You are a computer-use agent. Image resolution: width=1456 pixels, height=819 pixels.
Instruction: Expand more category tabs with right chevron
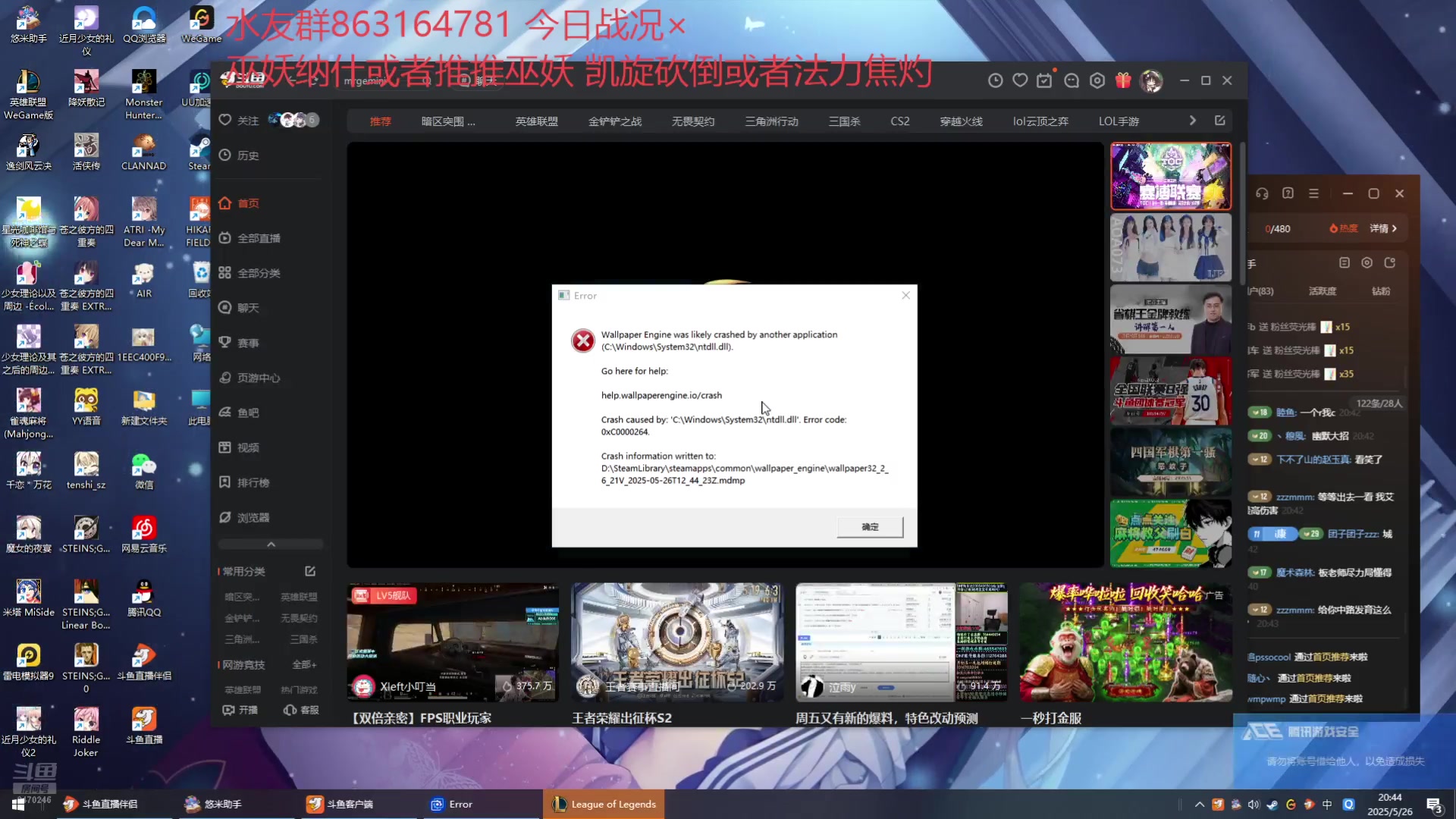click(x=1192, y=121)
